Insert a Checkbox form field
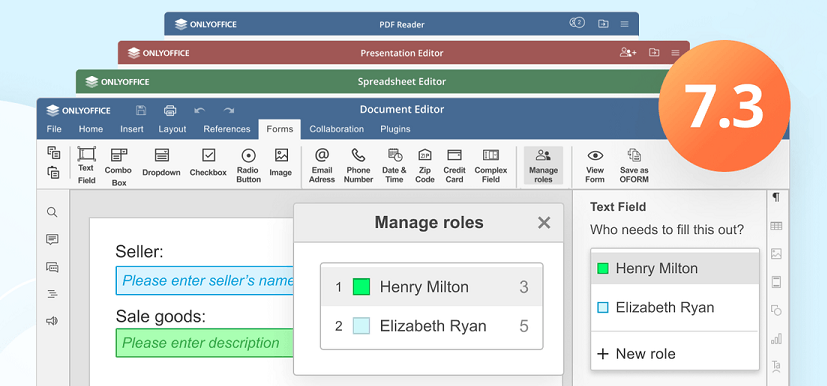 pos(208,162)
